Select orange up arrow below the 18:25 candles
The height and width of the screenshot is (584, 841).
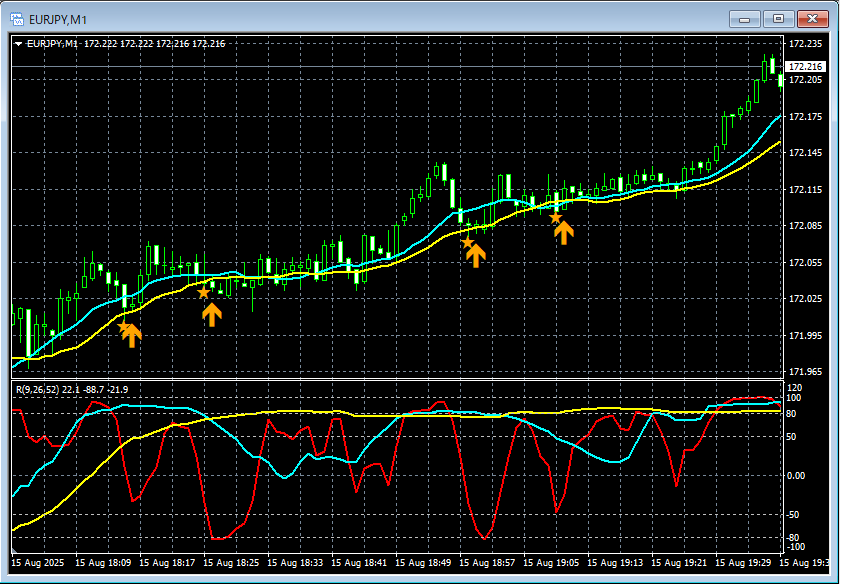[x=212, y=315]
